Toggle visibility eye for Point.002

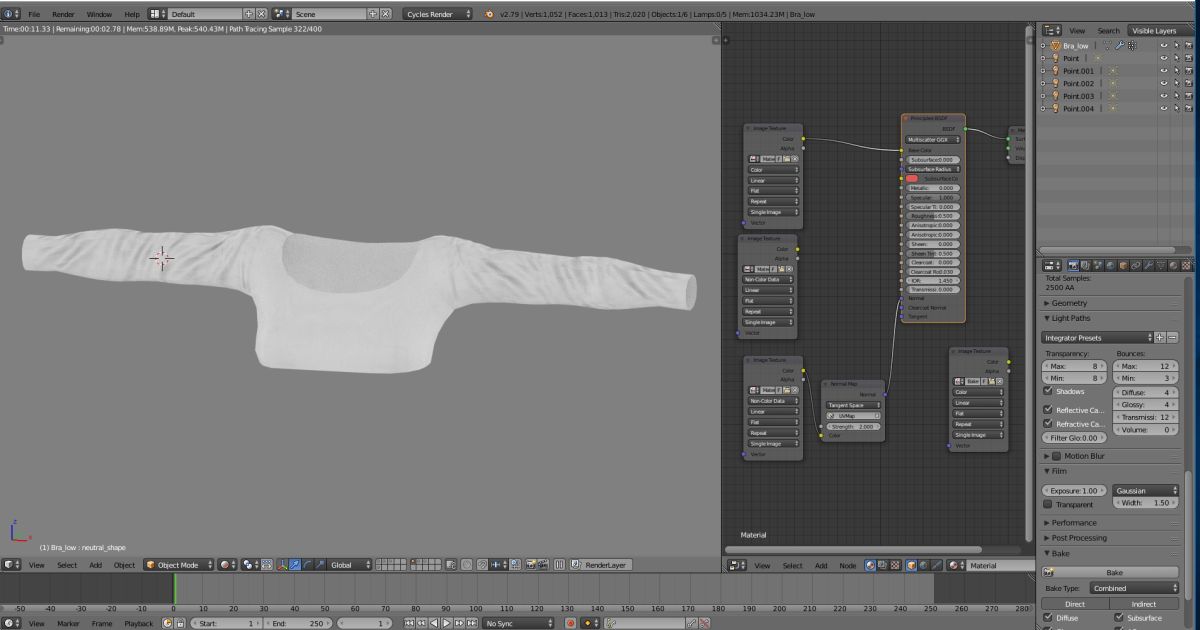click(x=1164, y=83)
